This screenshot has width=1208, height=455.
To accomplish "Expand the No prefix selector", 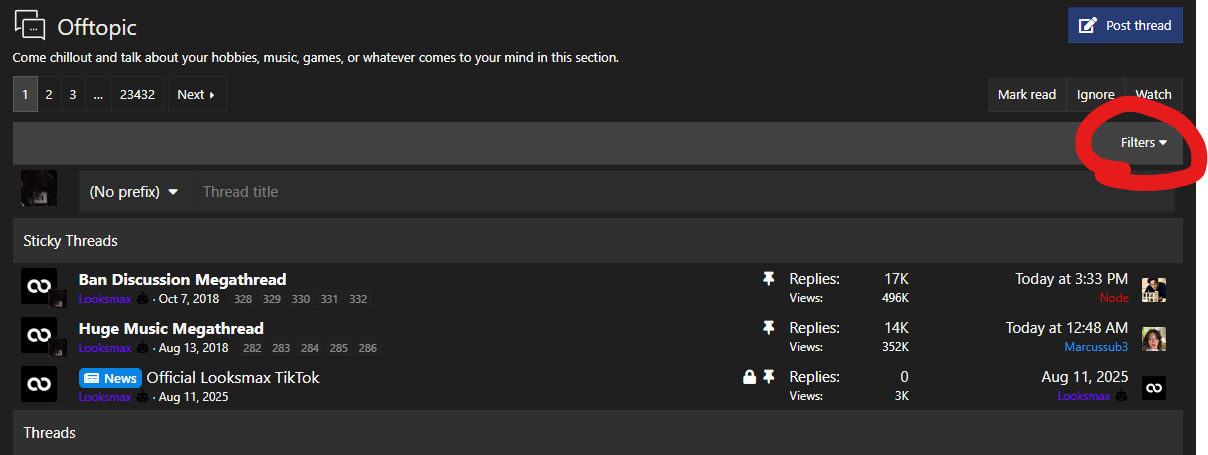I will 134,192.
